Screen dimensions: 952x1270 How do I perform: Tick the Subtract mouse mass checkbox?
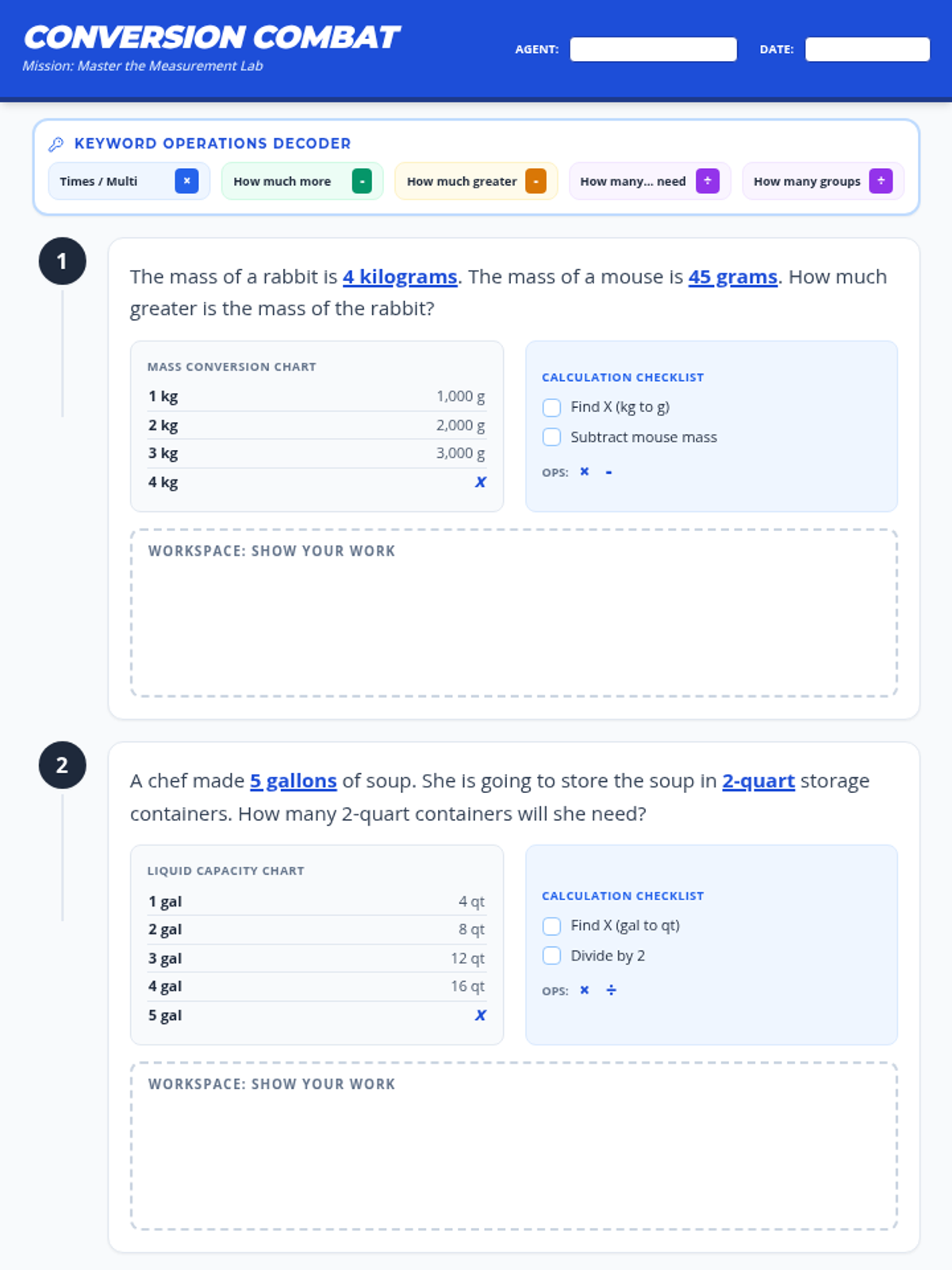[551, 437]
